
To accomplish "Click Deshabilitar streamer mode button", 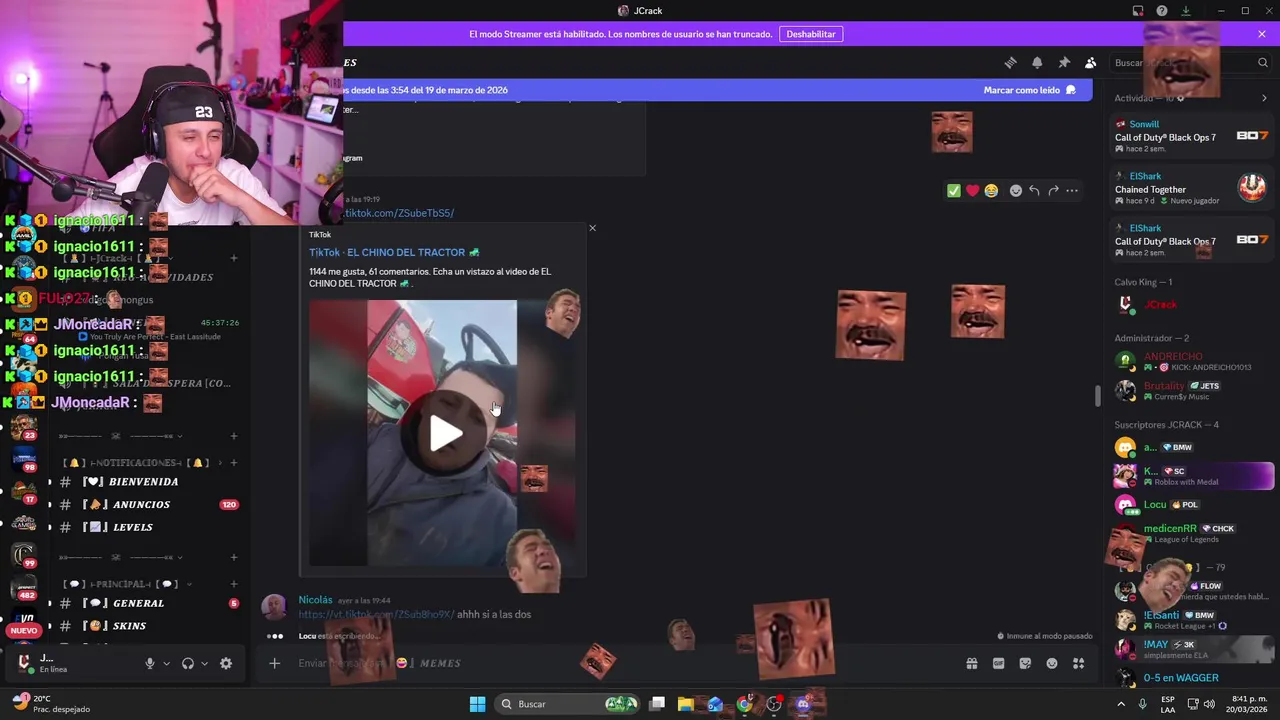I will [810, 34].
